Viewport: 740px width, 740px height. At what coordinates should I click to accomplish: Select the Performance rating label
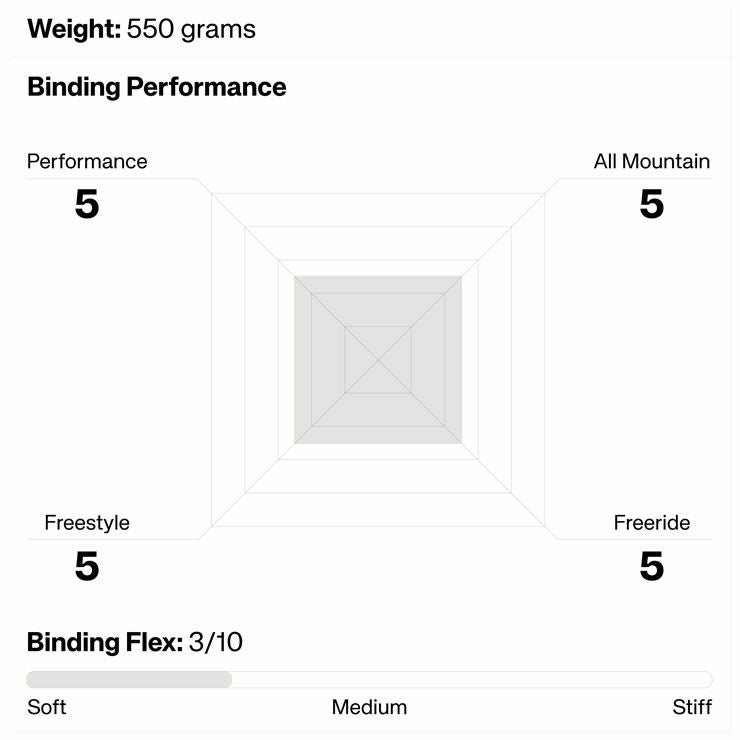(x=87, y=161)
